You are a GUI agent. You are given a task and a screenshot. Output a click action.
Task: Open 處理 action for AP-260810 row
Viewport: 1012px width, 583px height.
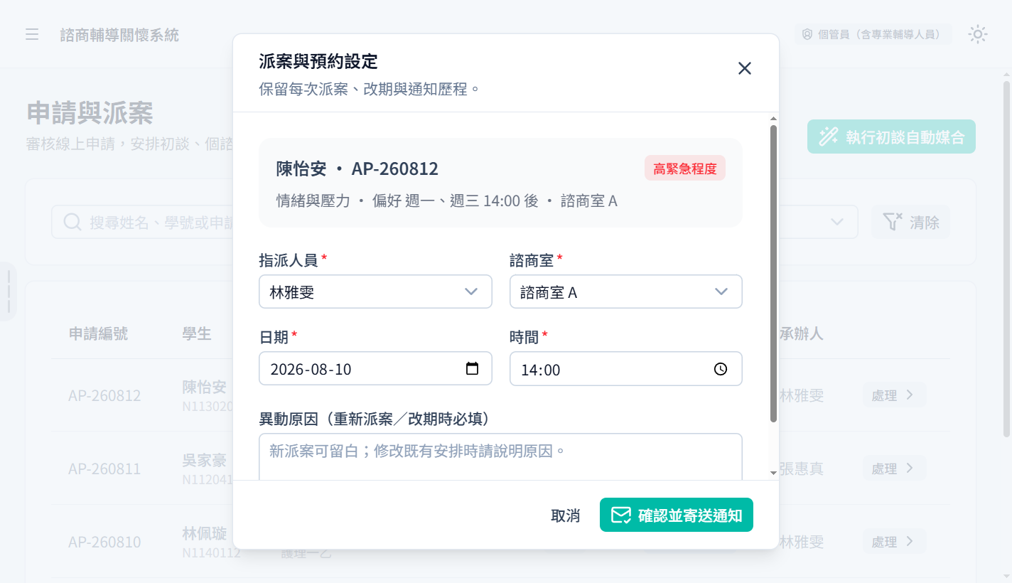pyautogui.click(x=893, y=542)
